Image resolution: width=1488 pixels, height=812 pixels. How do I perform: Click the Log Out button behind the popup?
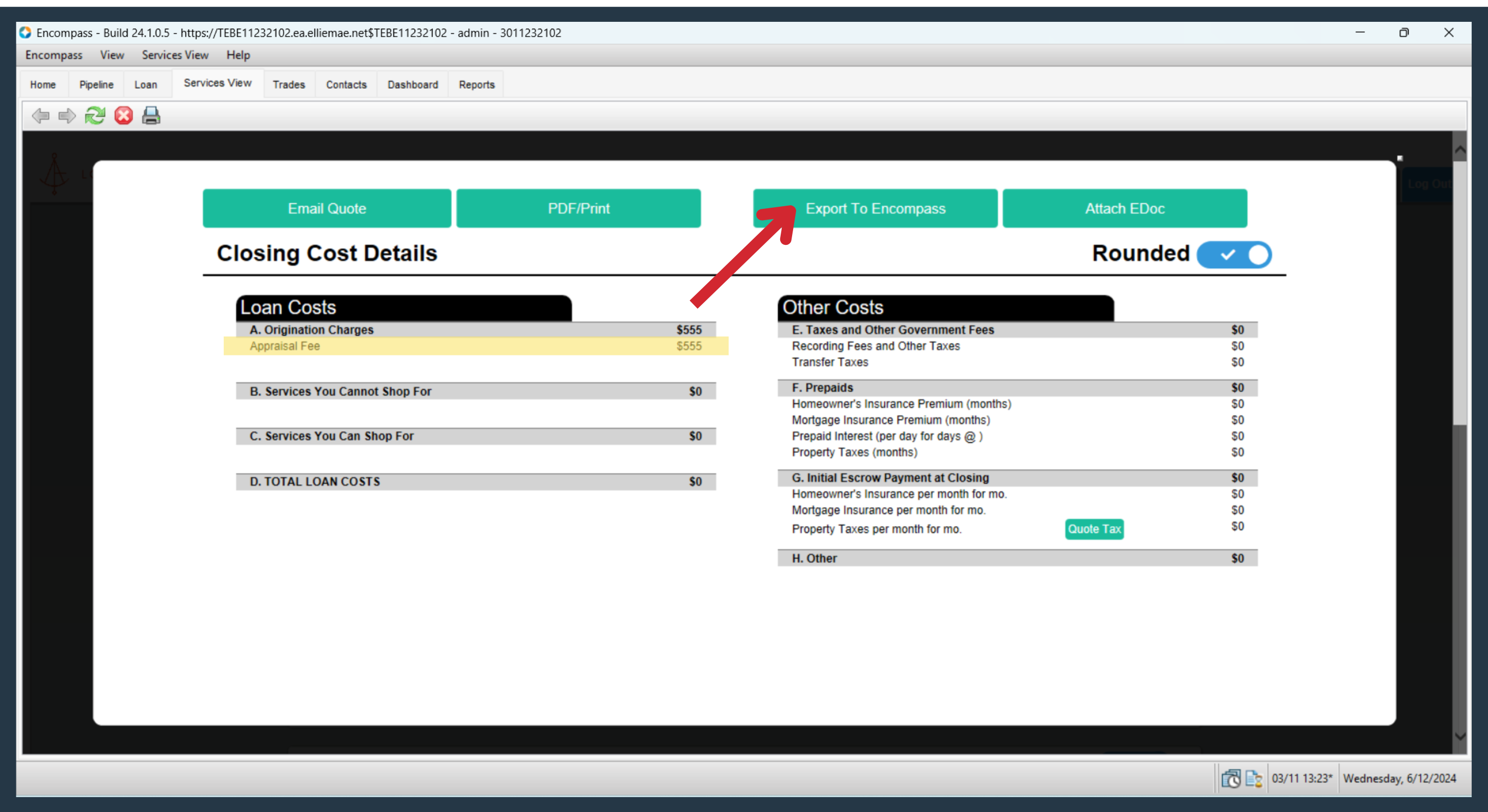pyautogui.click(x=1428, y=184)
